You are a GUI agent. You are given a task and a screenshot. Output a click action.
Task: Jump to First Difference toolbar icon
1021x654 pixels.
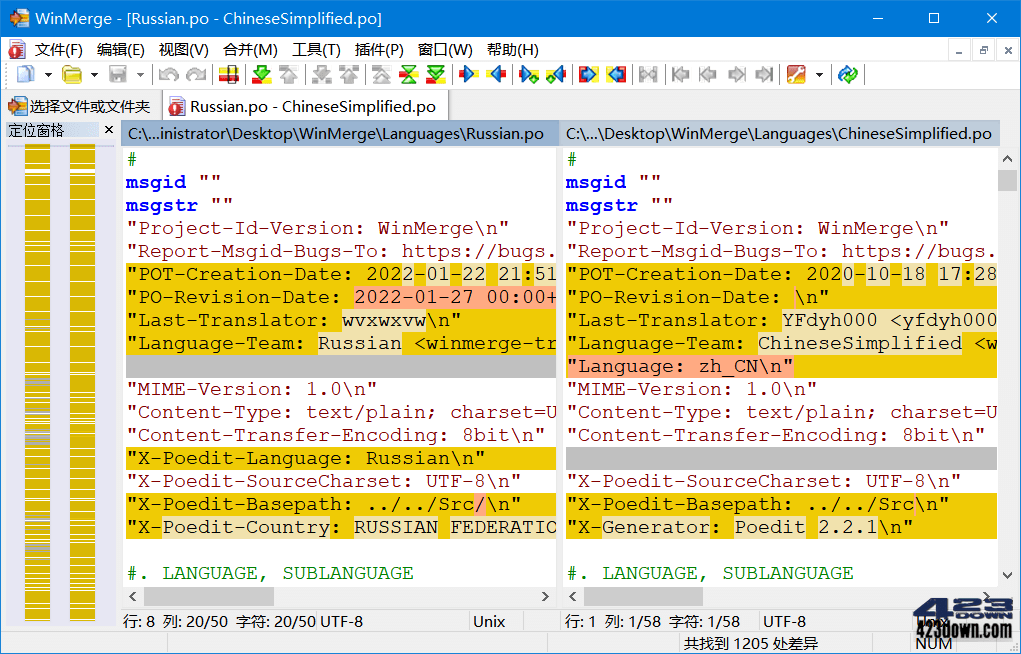coord(382,74)
